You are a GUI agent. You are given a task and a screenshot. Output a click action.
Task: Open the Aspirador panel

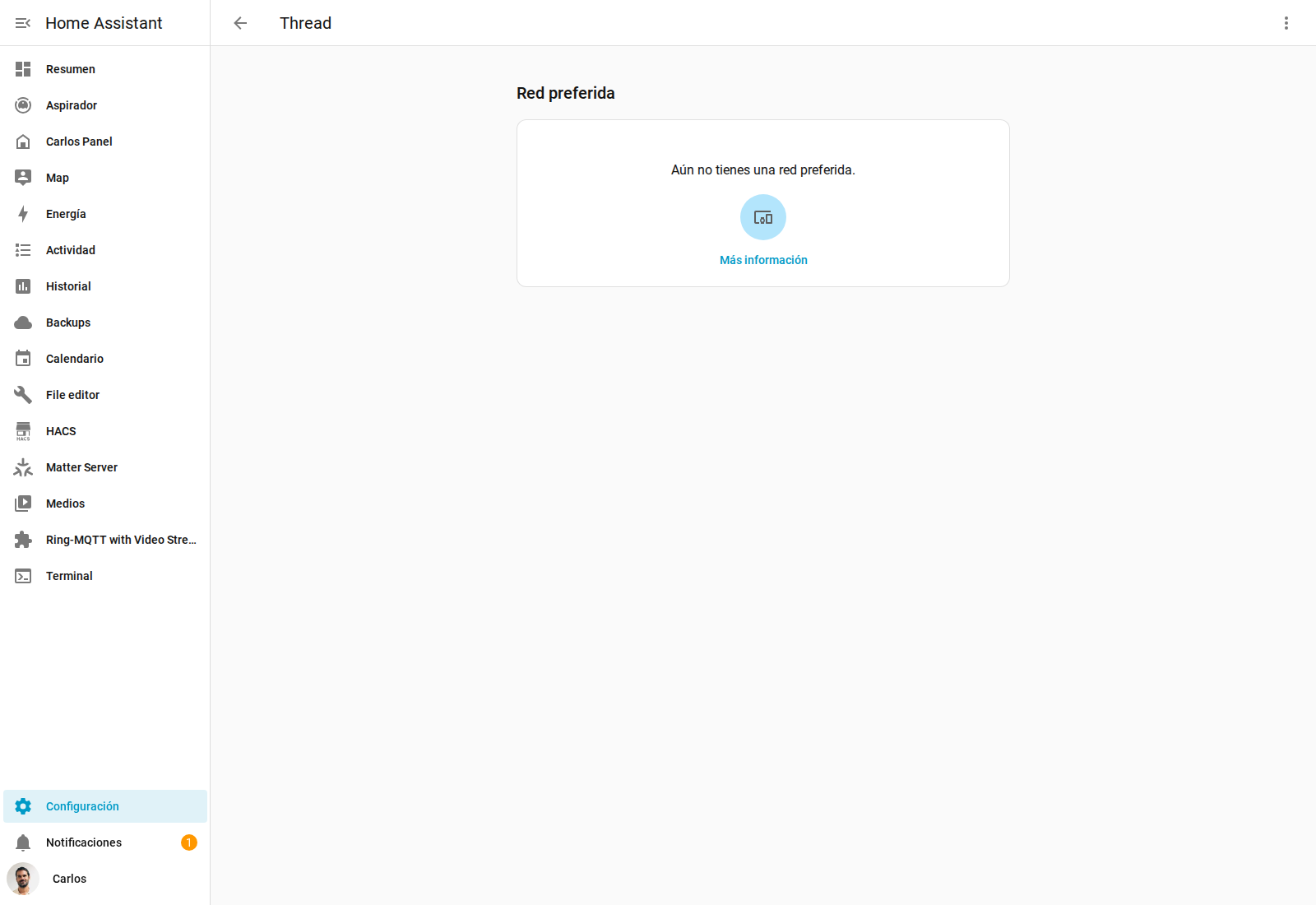click(x=72, y=105)
